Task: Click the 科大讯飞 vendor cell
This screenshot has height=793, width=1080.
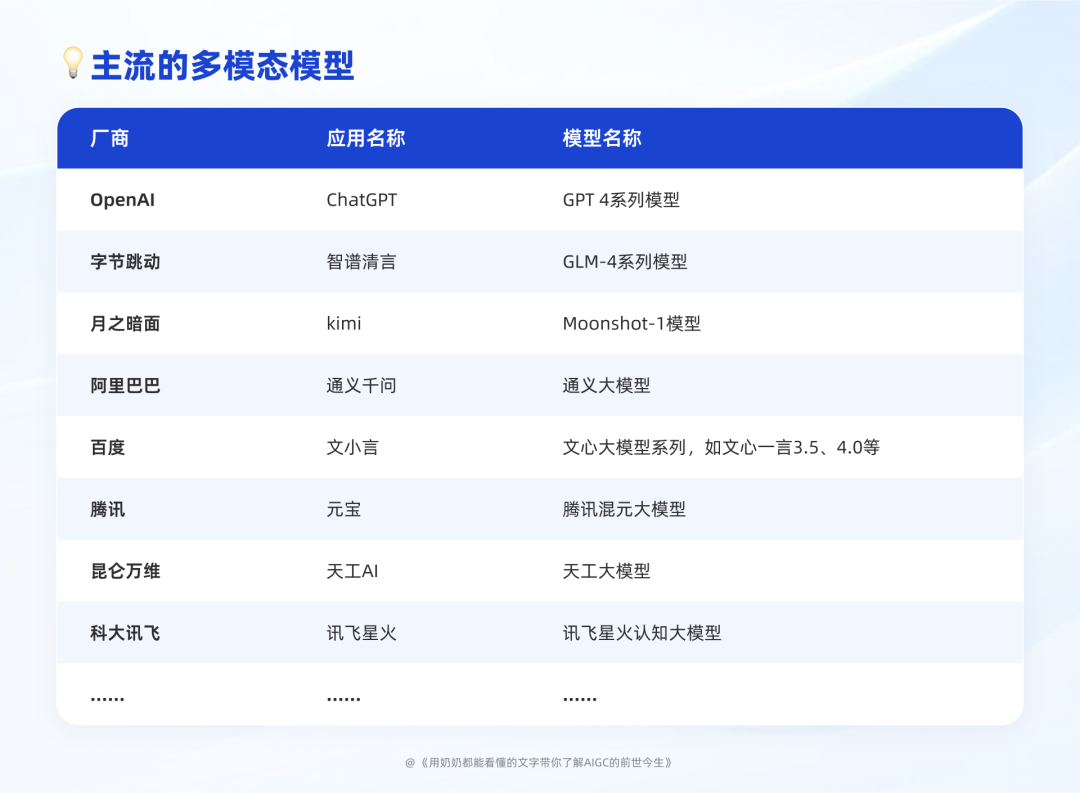Action: (x=125, y=633)
